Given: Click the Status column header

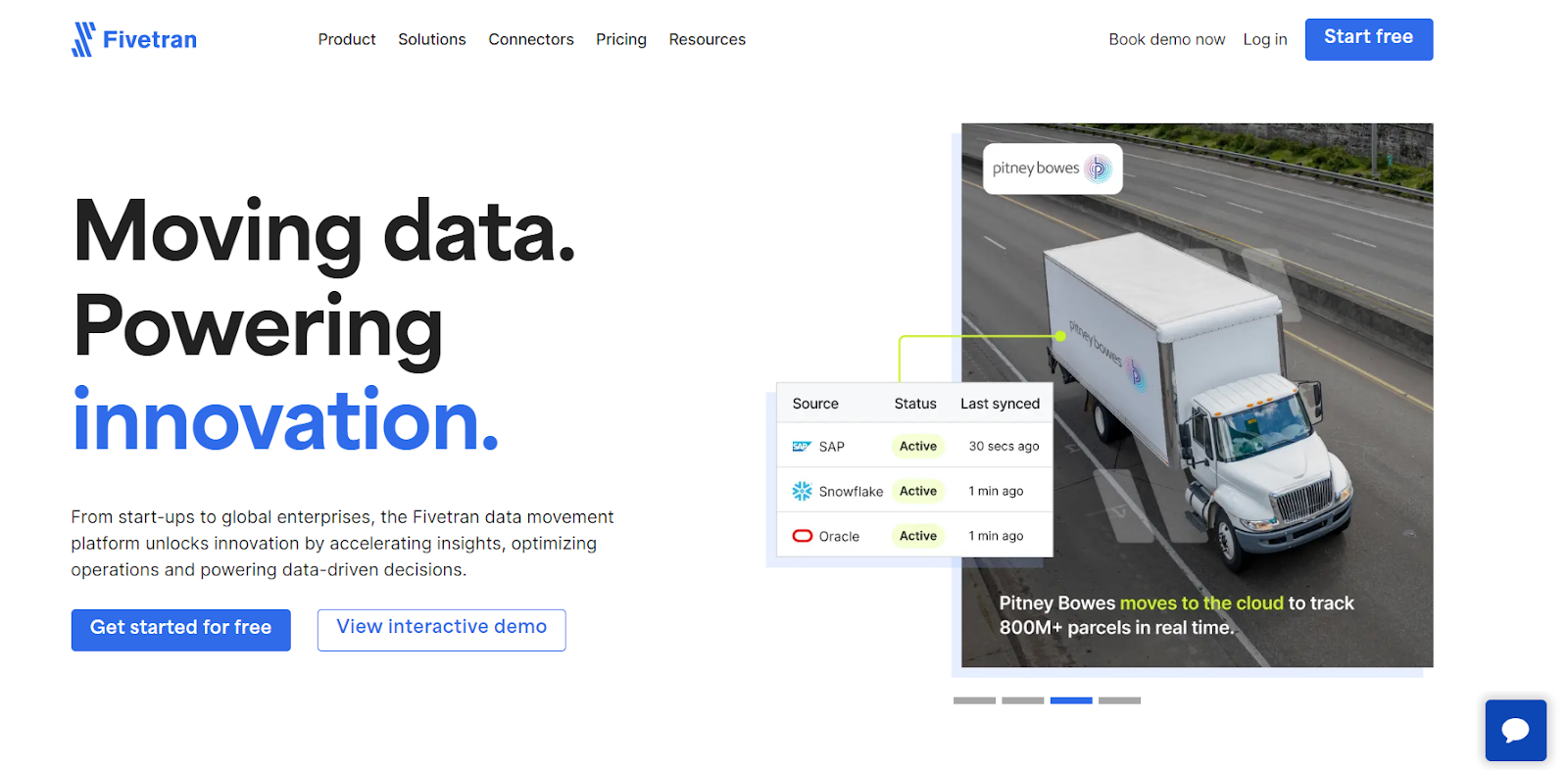Looking at the screenshot, I should 915,404.
